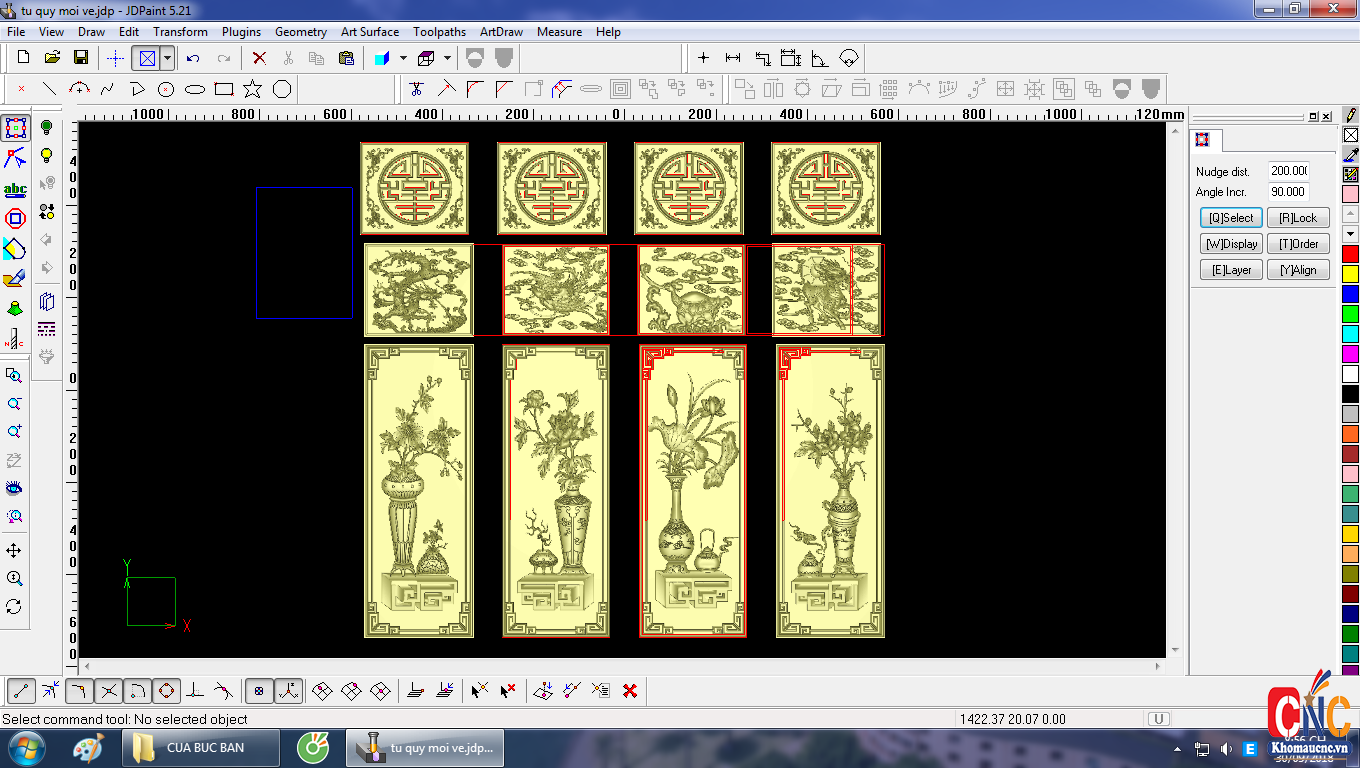The height and width of the screenshot is (768, 1360).
Task: Select the Star shape drawing tool
Action: tap(252, 89)
